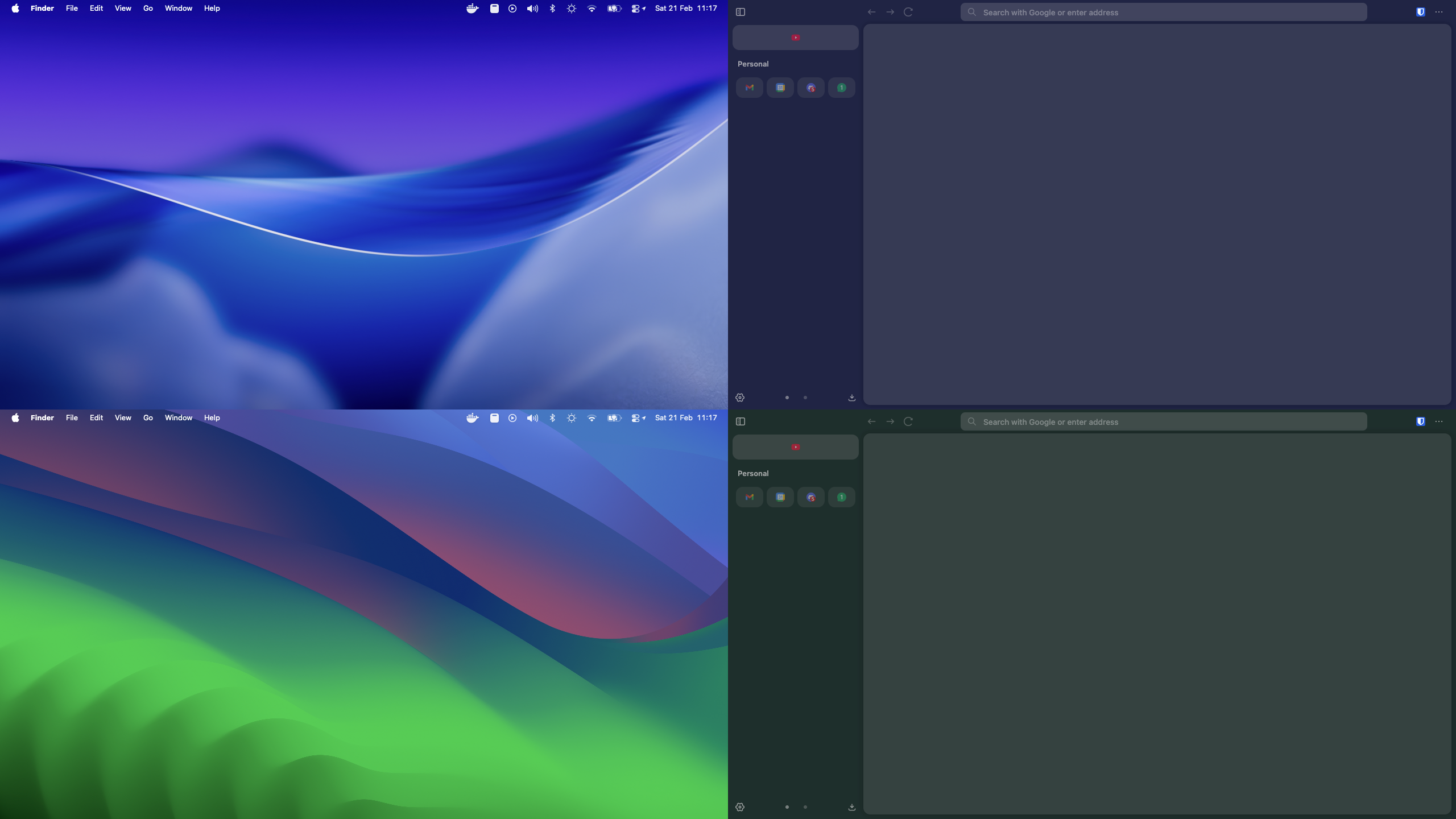Screen dimensions: 1456x819
Task: Click the Bitwarden shield extension in the blue browser
Action: pos(1420,12)
